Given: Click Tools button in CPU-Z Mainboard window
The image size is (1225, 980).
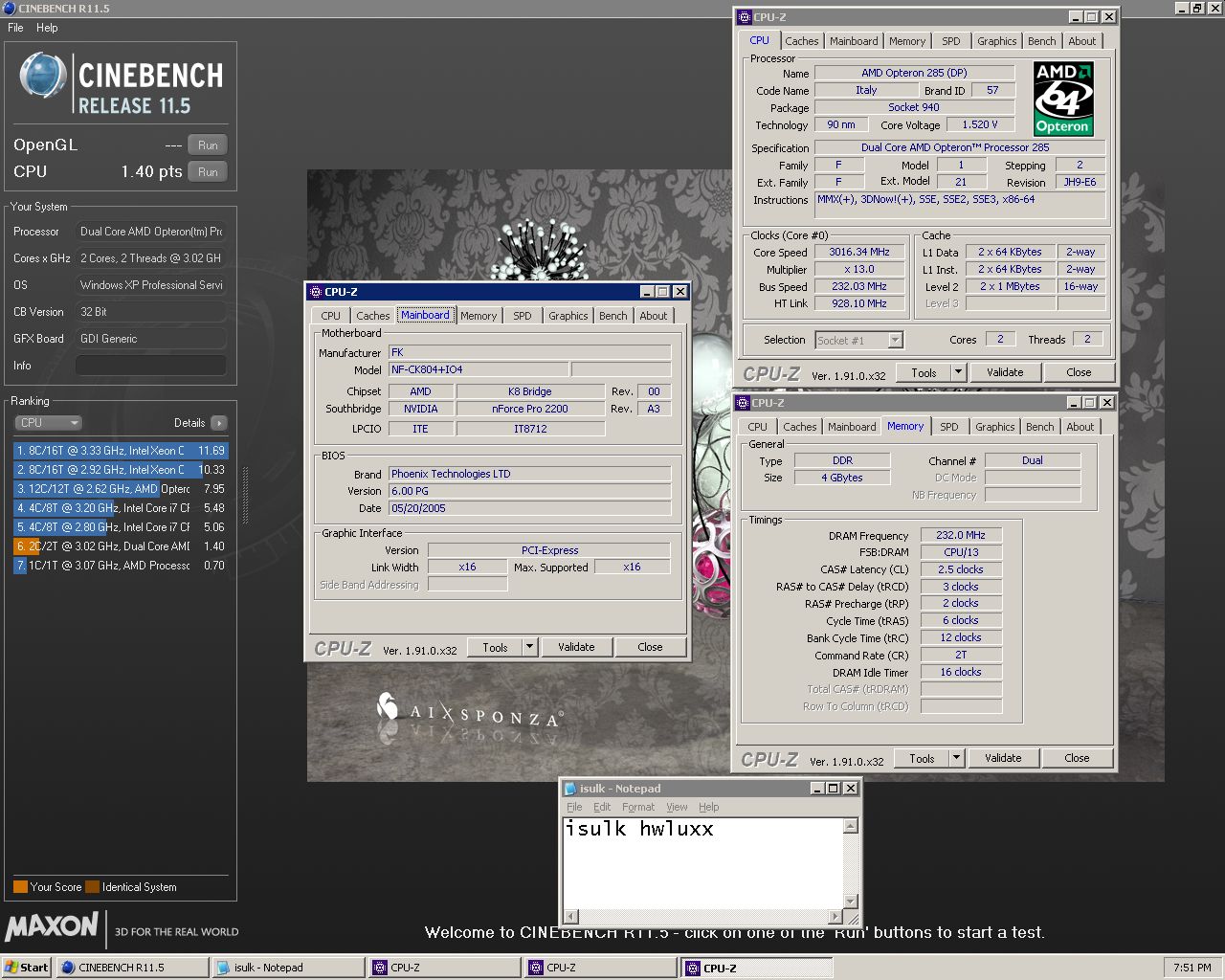Looking at the screenshot, I should [x=495, y=647].
